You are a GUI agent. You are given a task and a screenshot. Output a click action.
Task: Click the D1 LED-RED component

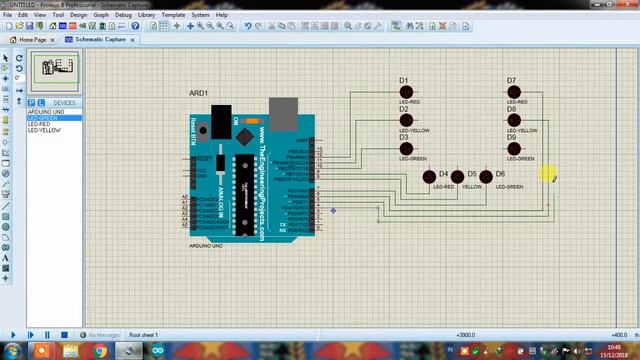[x=406, y=93]
